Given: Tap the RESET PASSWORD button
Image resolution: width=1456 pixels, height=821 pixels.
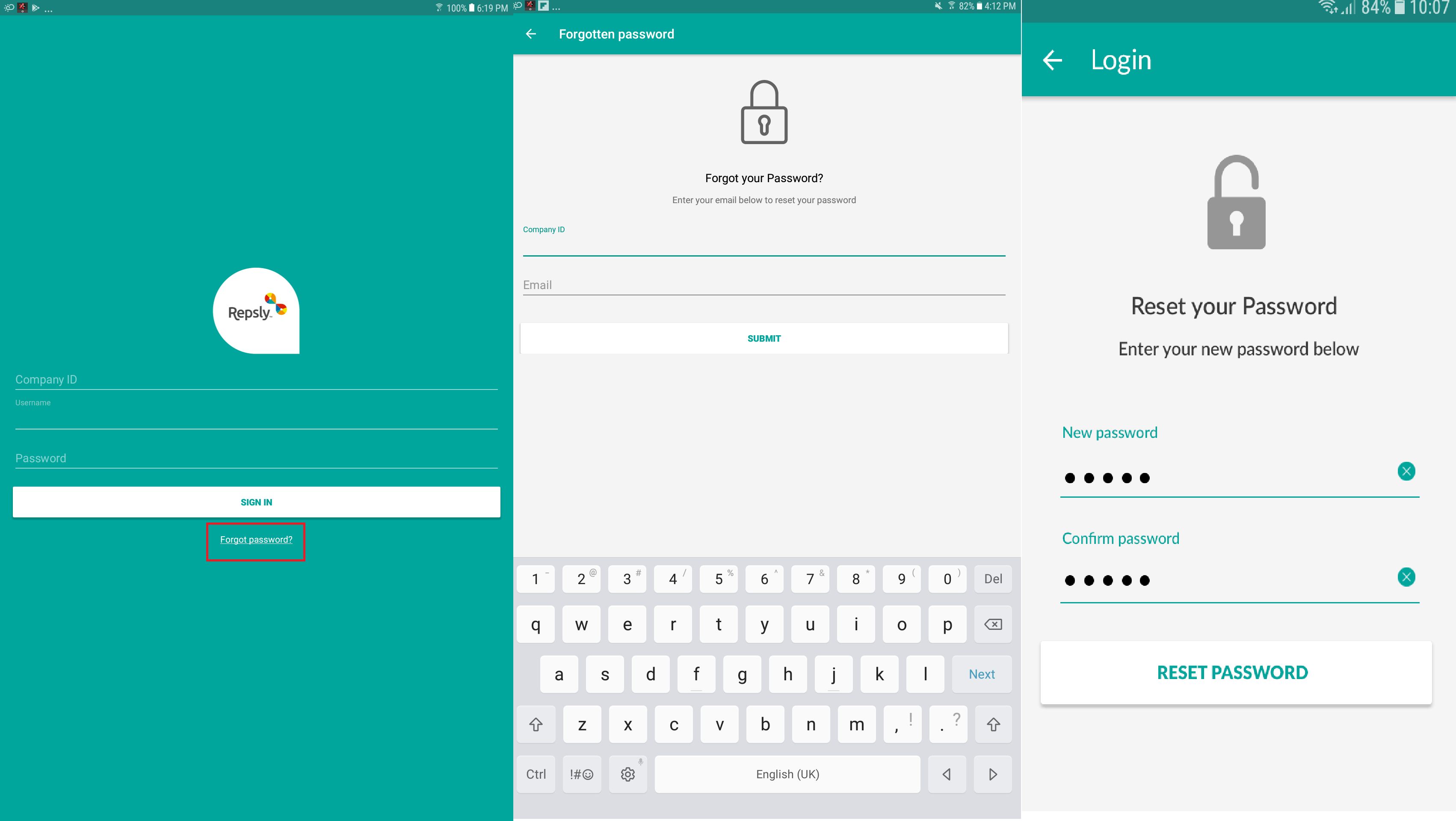Looking at the screenshot, I should 1236,672.
